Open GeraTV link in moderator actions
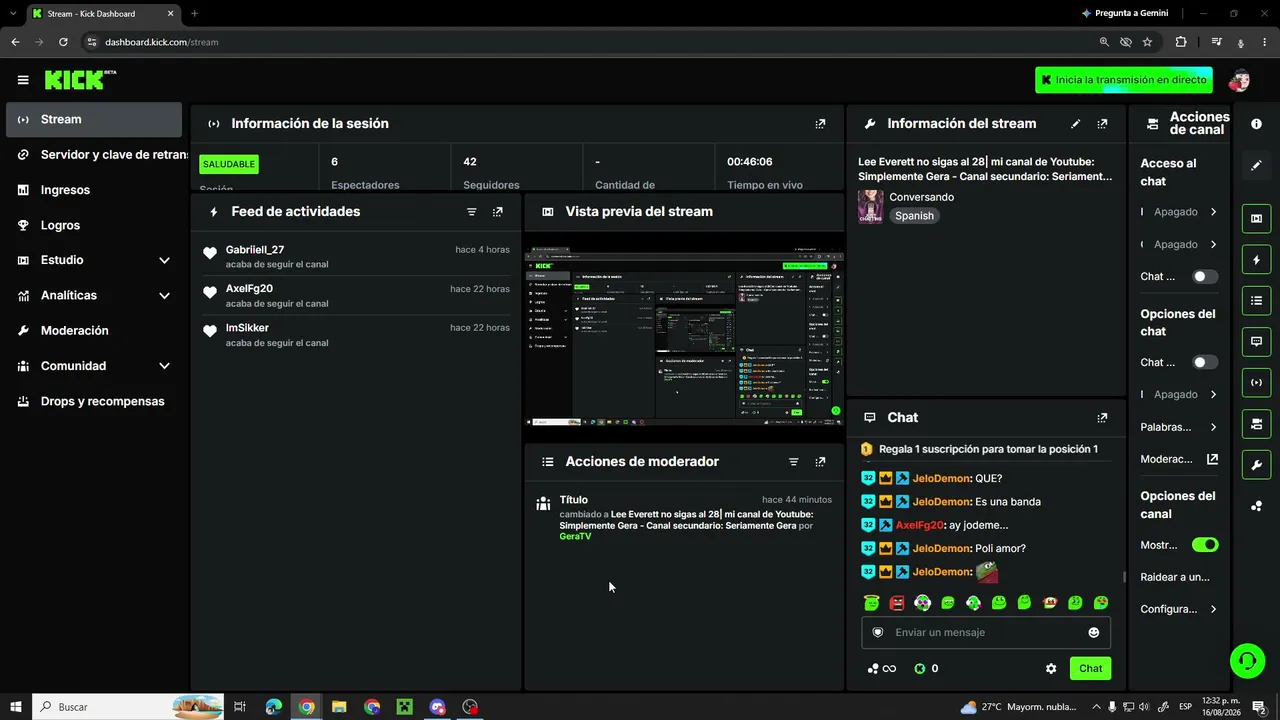 tap(575, 537)
